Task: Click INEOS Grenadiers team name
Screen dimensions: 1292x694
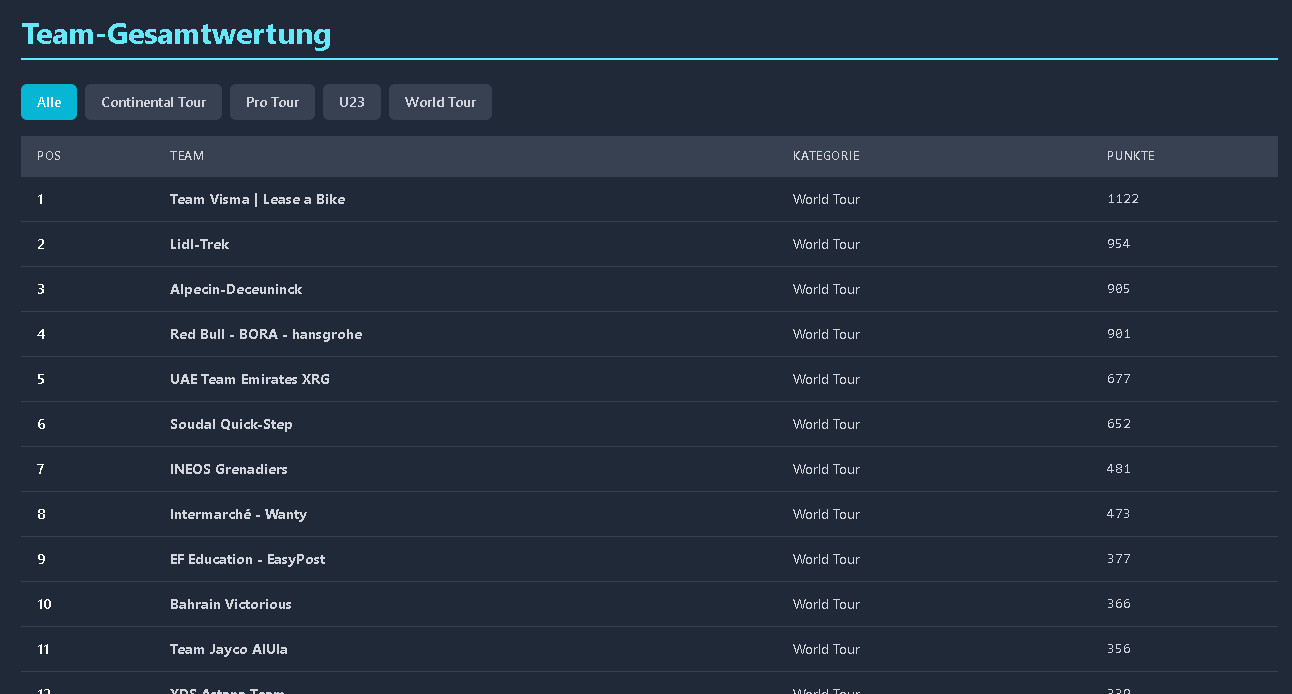Action: [x=229, y=469]
